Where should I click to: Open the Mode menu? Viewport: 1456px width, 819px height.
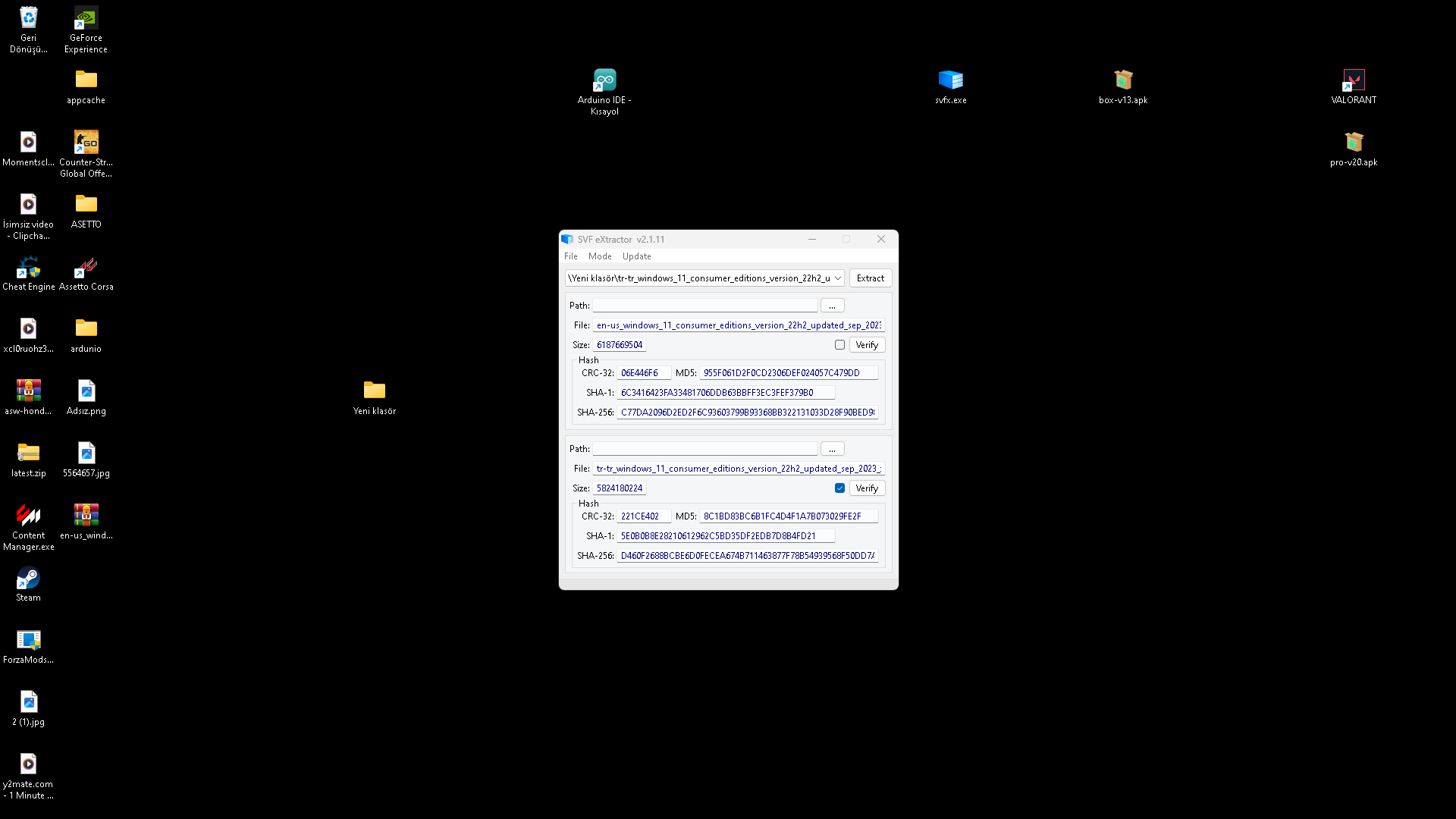coord(599,256)
